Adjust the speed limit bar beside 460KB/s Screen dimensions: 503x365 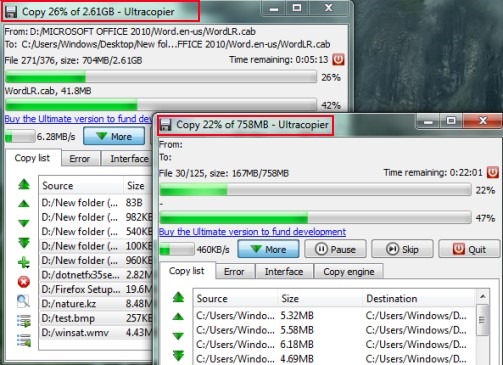177,249
